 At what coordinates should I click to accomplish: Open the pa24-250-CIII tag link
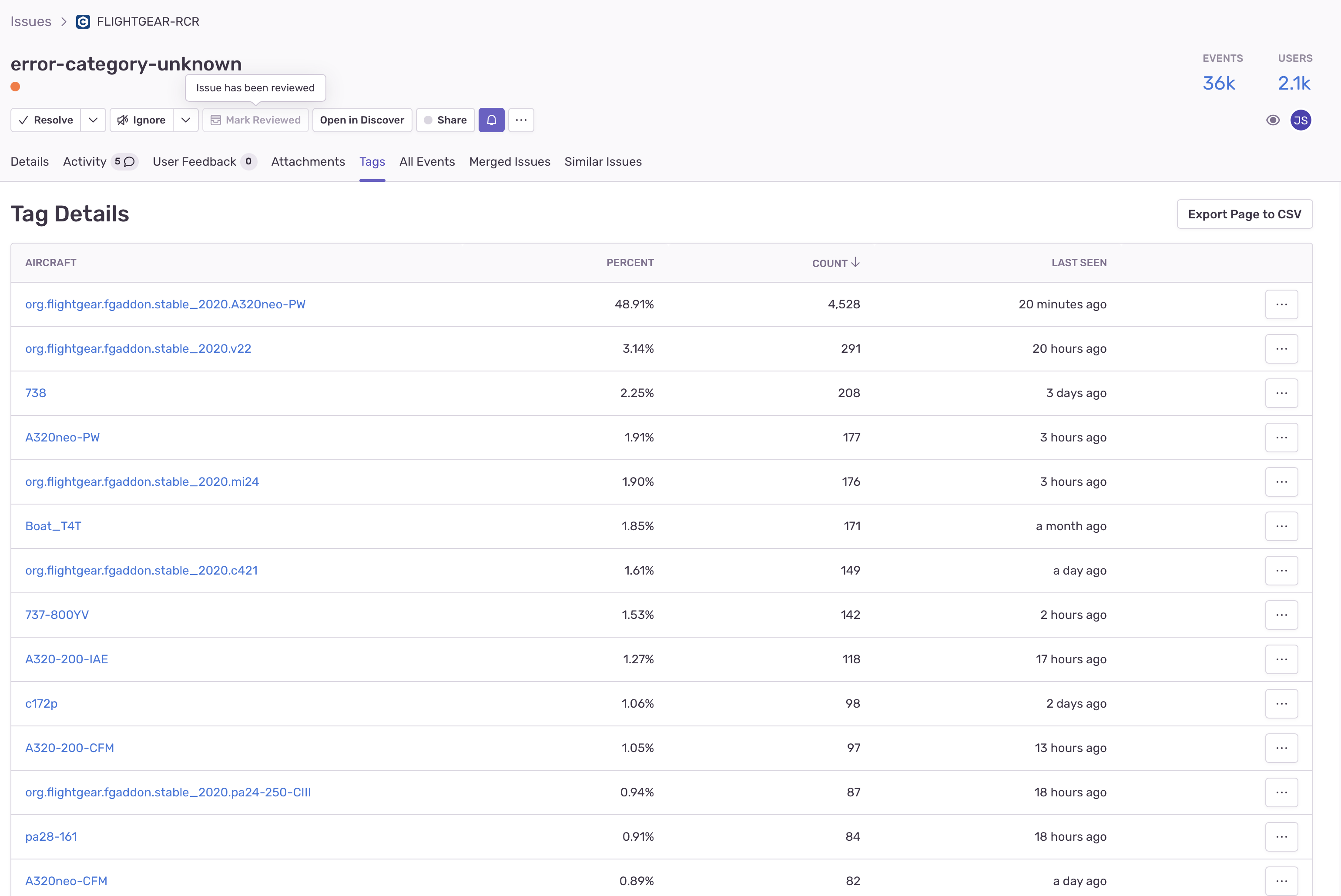168,792
